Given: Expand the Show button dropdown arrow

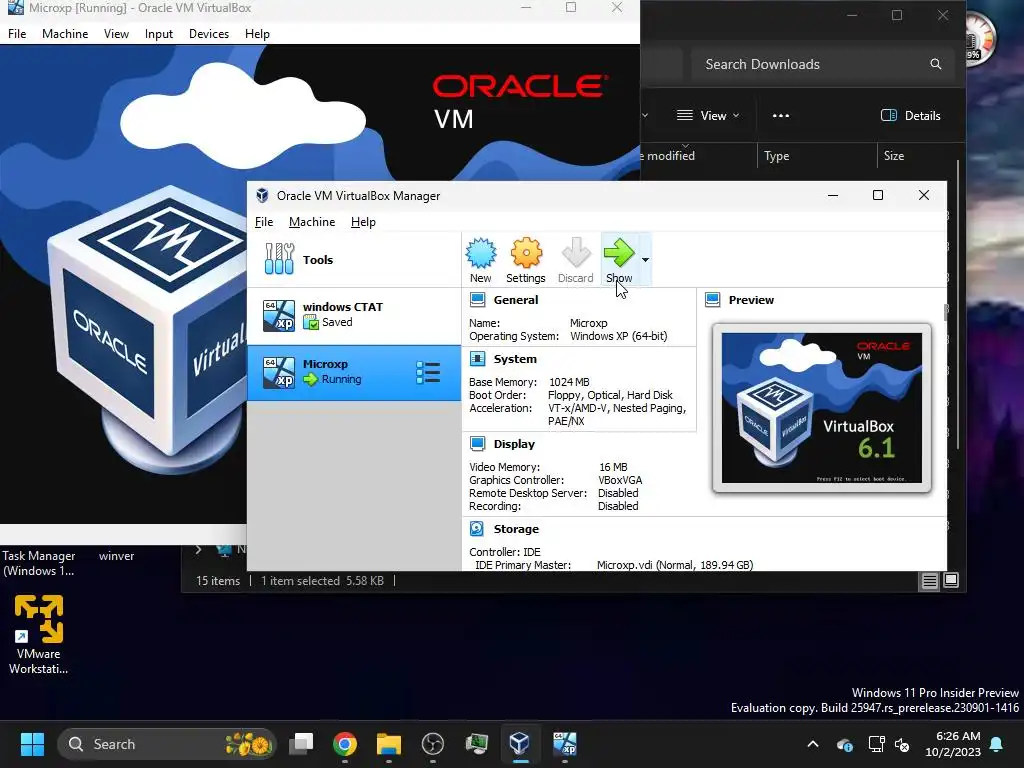Looking at the screenshot, I should [645, 260].
